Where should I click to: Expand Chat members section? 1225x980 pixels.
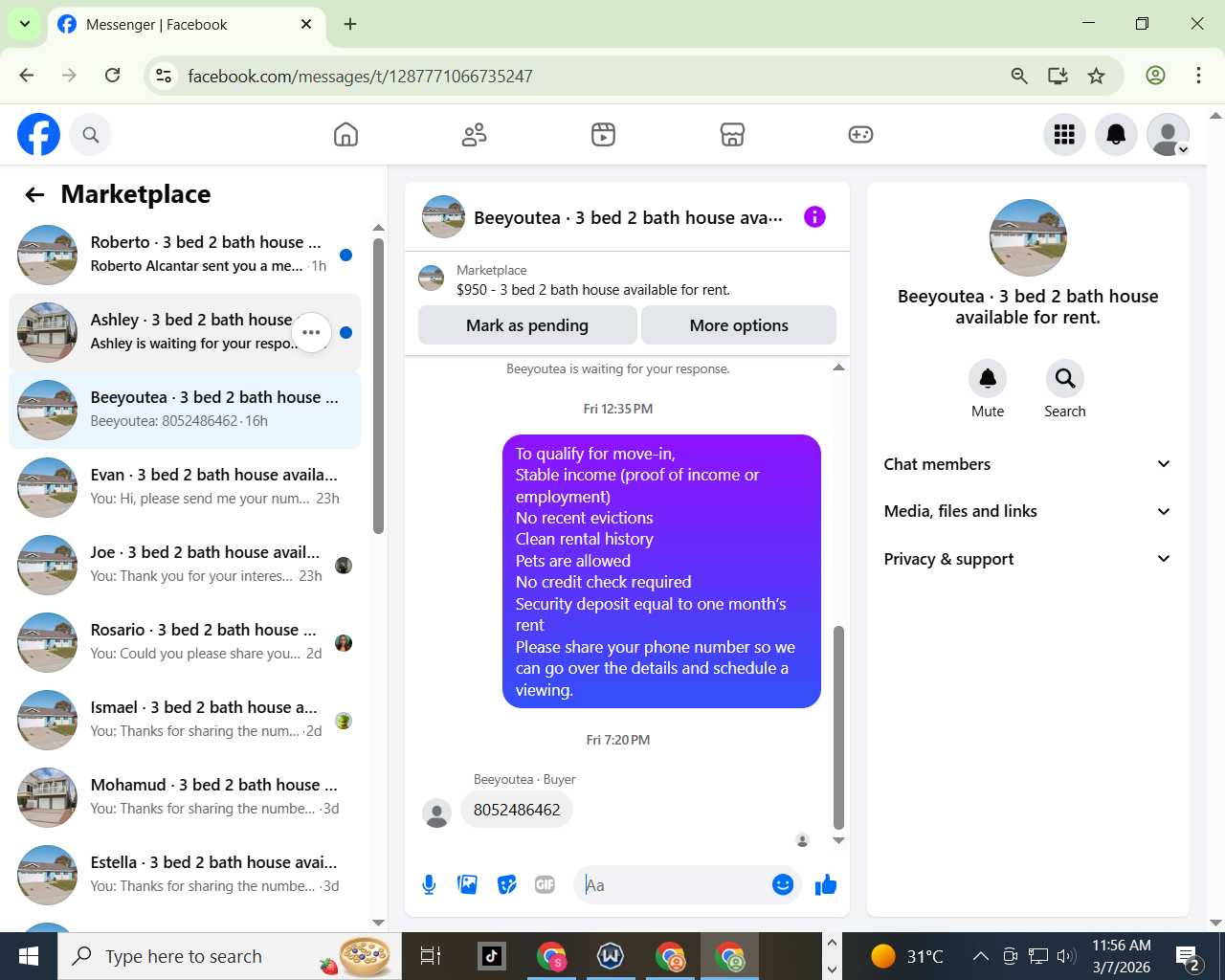tap(1028, 464)
